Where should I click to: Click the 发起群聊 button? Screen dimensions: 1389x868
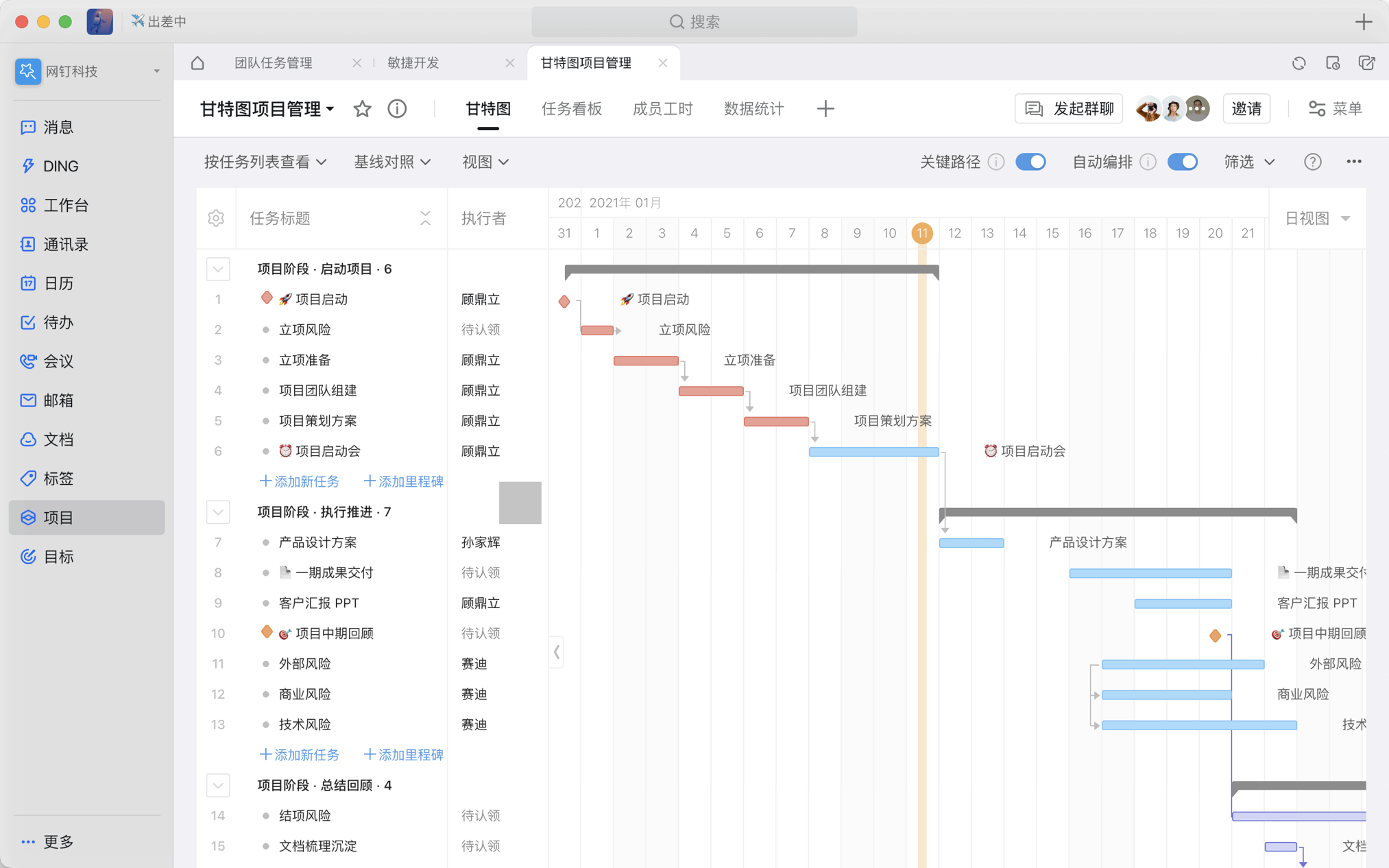click(1068, 108)
